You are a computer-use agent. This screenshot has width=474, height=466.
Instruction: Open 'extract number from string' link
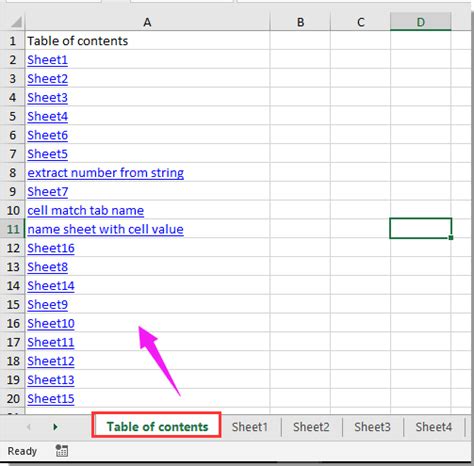coord(105,173)
